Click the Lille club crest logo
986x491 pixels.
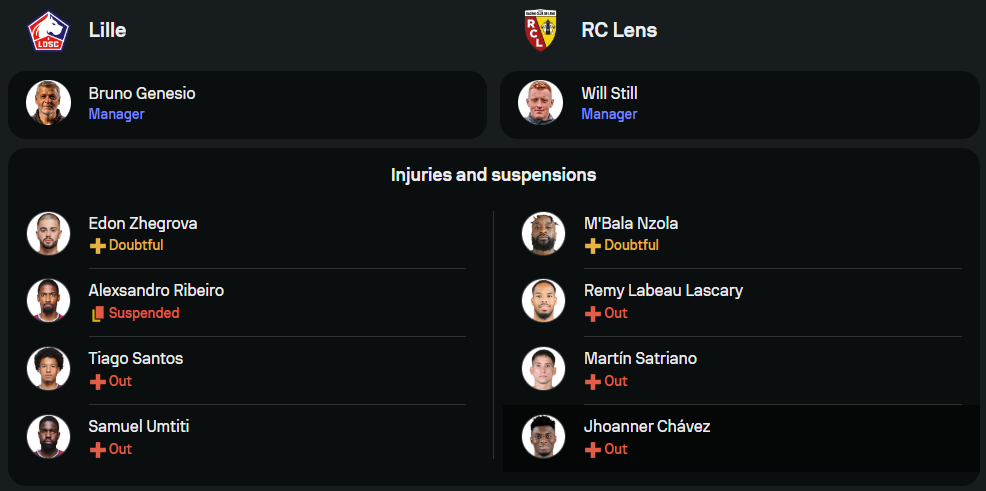tap(48, 31)
